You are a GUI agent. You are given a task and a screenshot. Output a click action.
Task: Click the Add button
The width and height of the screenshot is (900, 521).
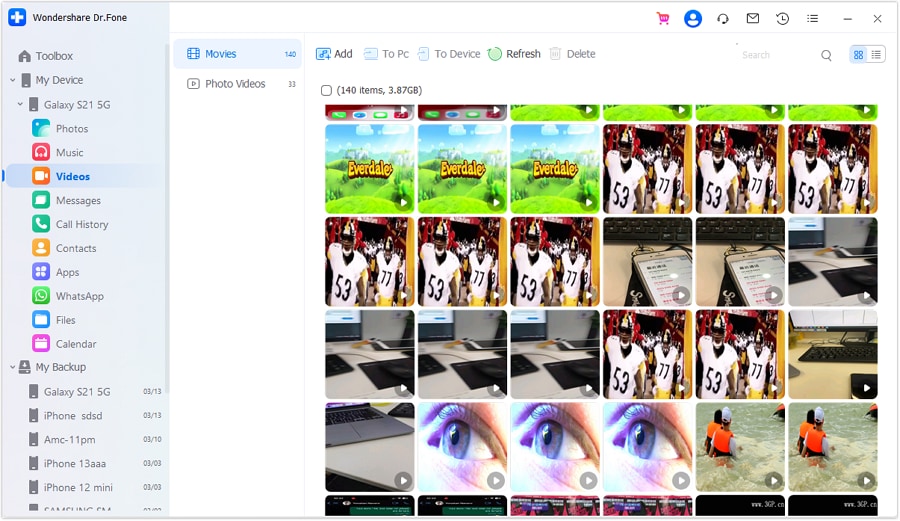(334, 54)
